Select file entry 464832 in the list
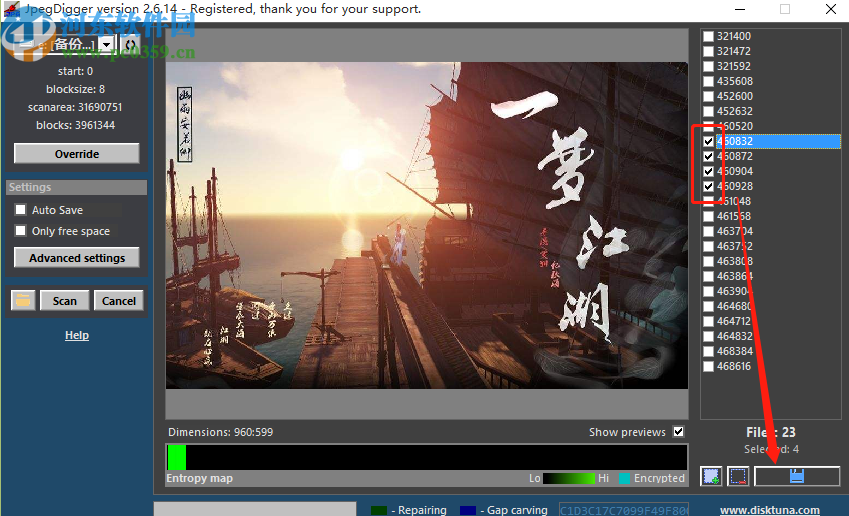 tap(735, 336)
